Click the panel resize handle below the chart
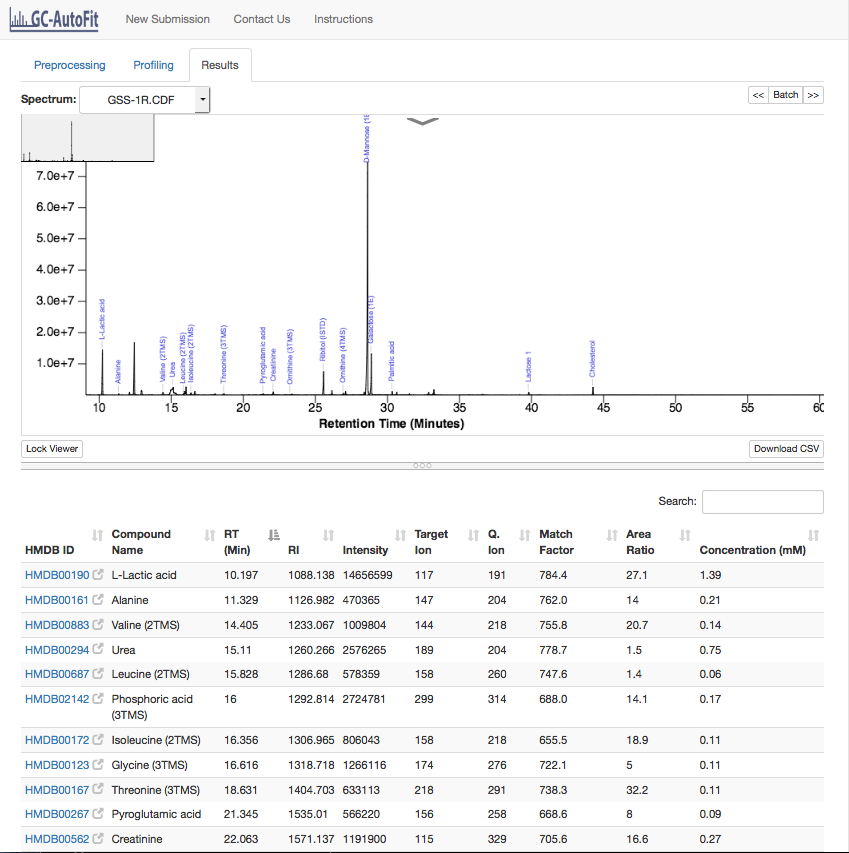849x853 pixels. click(422, 466)
